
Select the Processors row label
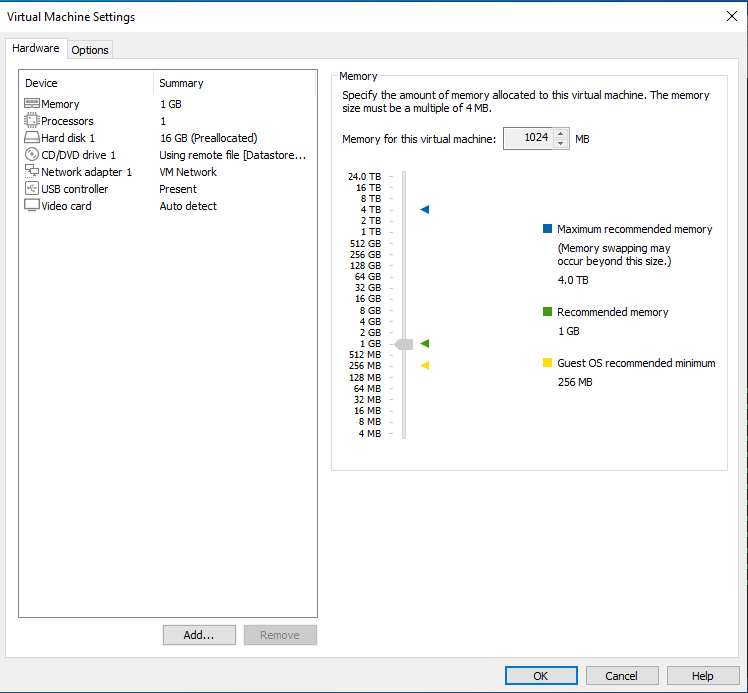[x=67, y=121]
